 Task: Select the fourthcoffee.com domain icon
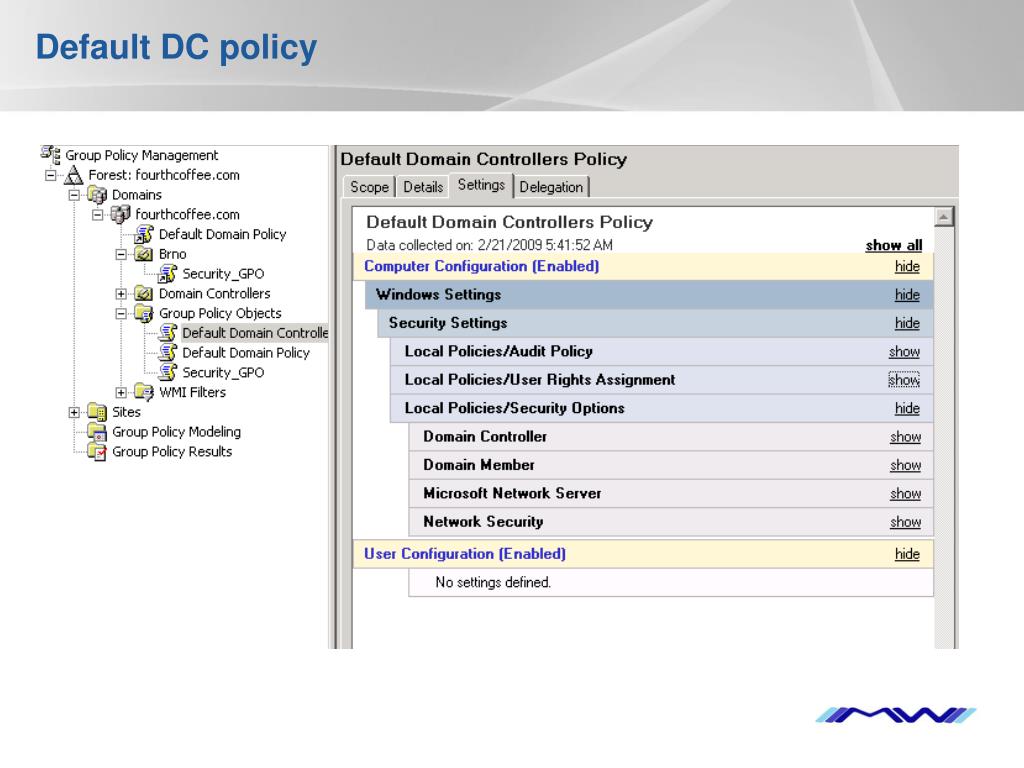[120, 214]
